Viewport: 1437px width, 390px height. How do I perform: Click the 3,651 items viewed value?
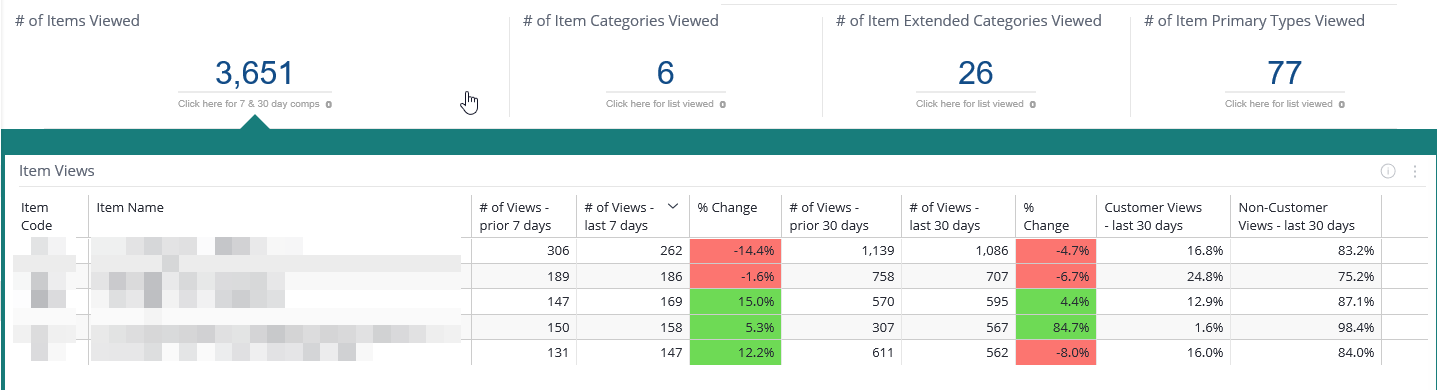click(254, 73)
